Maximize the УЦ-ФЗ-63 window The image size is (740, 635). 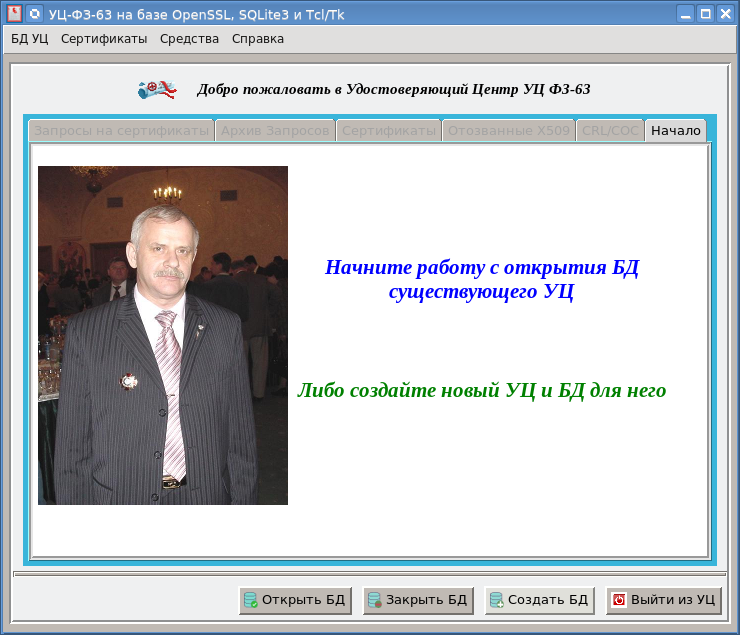coord(705,13)
